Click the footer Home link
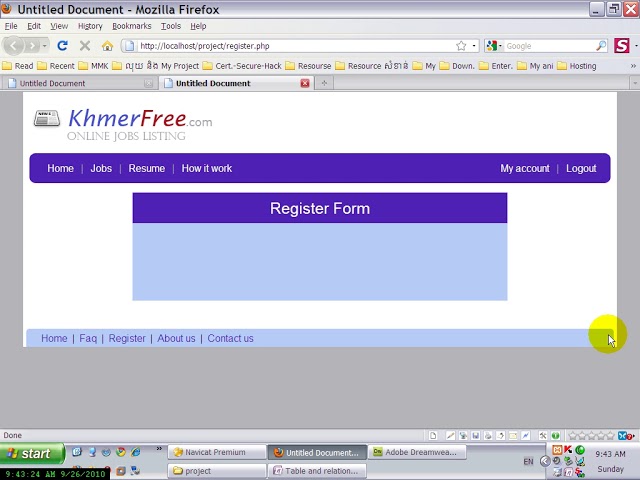The image size is (640, 480). [x=54, y=338]
